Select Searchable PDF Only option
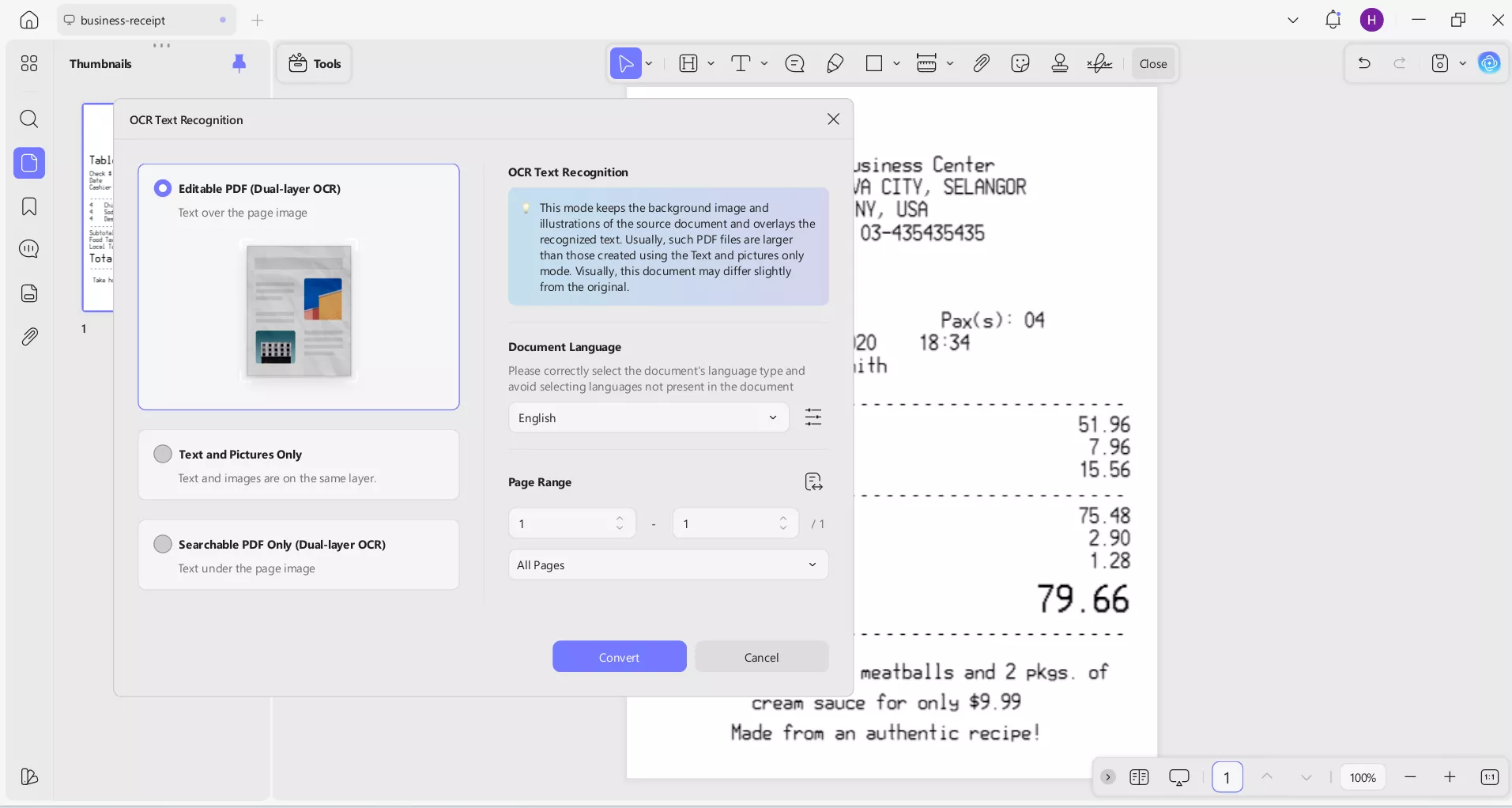The width and height of the screenshot is (1512, 808). 163,544
